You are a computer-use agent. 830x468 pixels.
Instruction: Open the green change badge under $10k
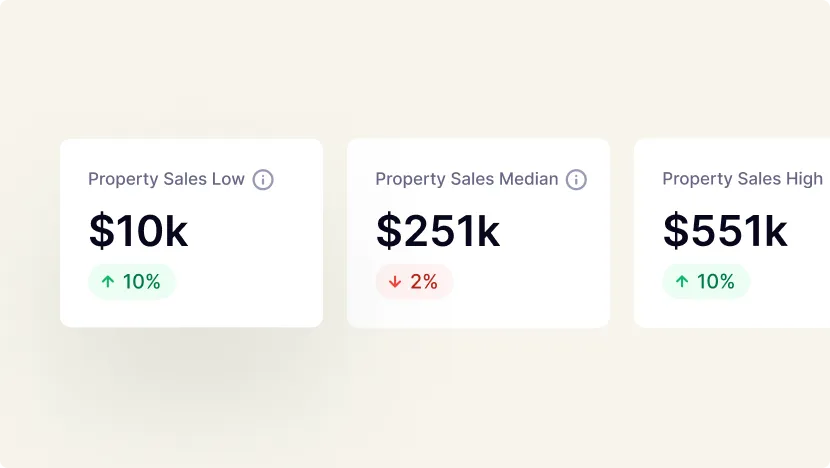132,282
